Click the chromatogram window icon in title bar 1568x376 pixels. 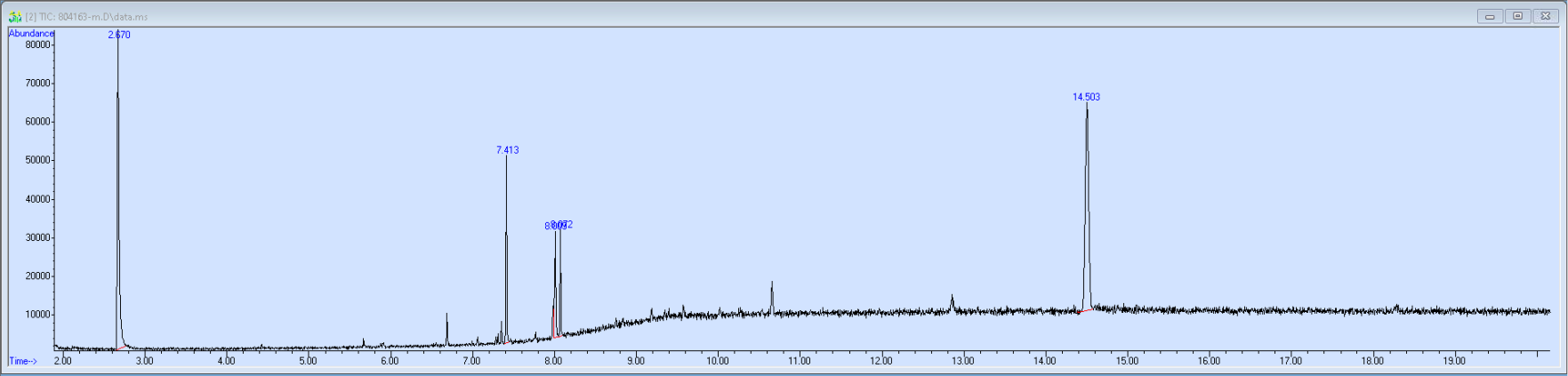click(15, 16)
